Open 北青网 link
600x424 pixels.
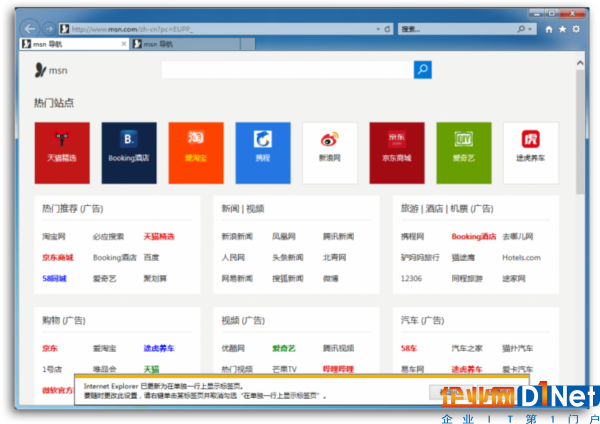coord(334,258)
